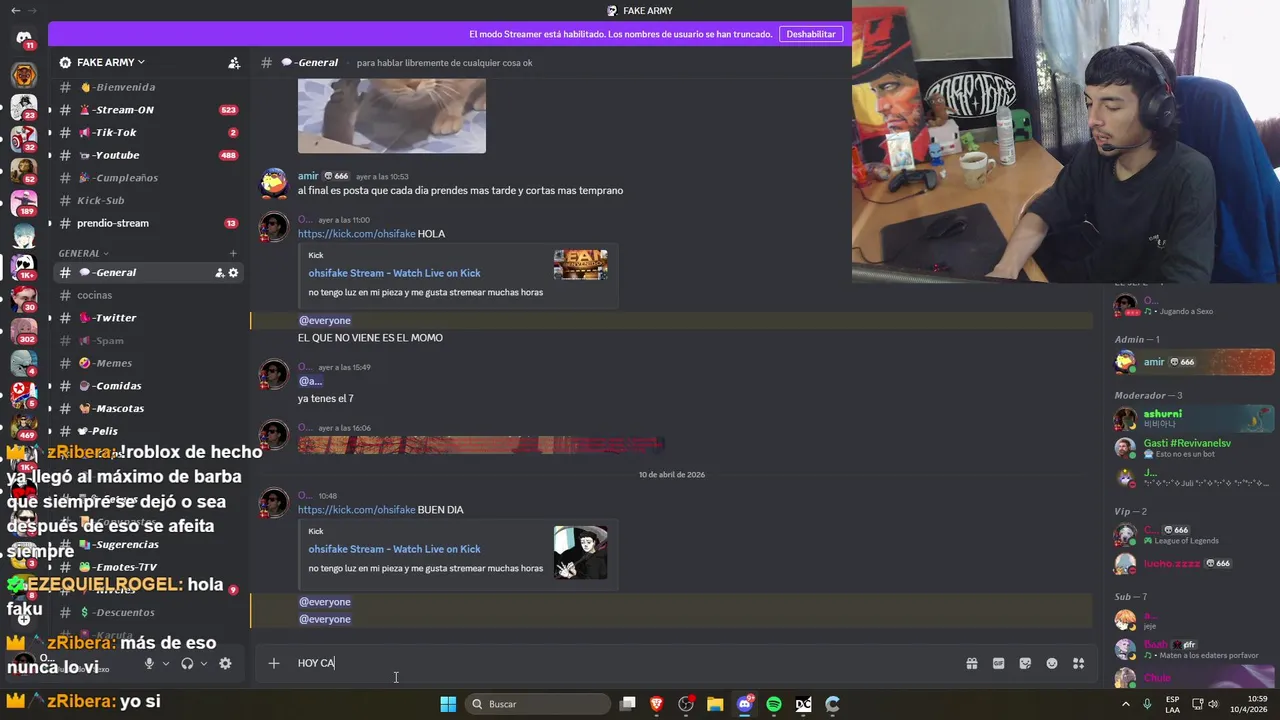Viewport: 1280px width, 720px height.
Task: Open the -Mascotas channel
Action: [x=148, y=408]
